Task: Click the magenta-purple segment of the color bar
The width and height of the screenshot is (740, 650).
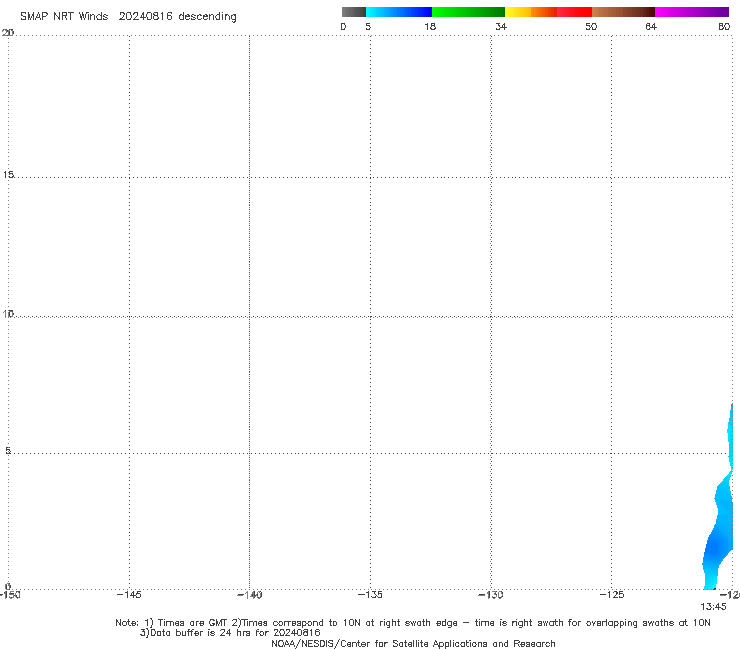Action: click(x=692, y=12)
